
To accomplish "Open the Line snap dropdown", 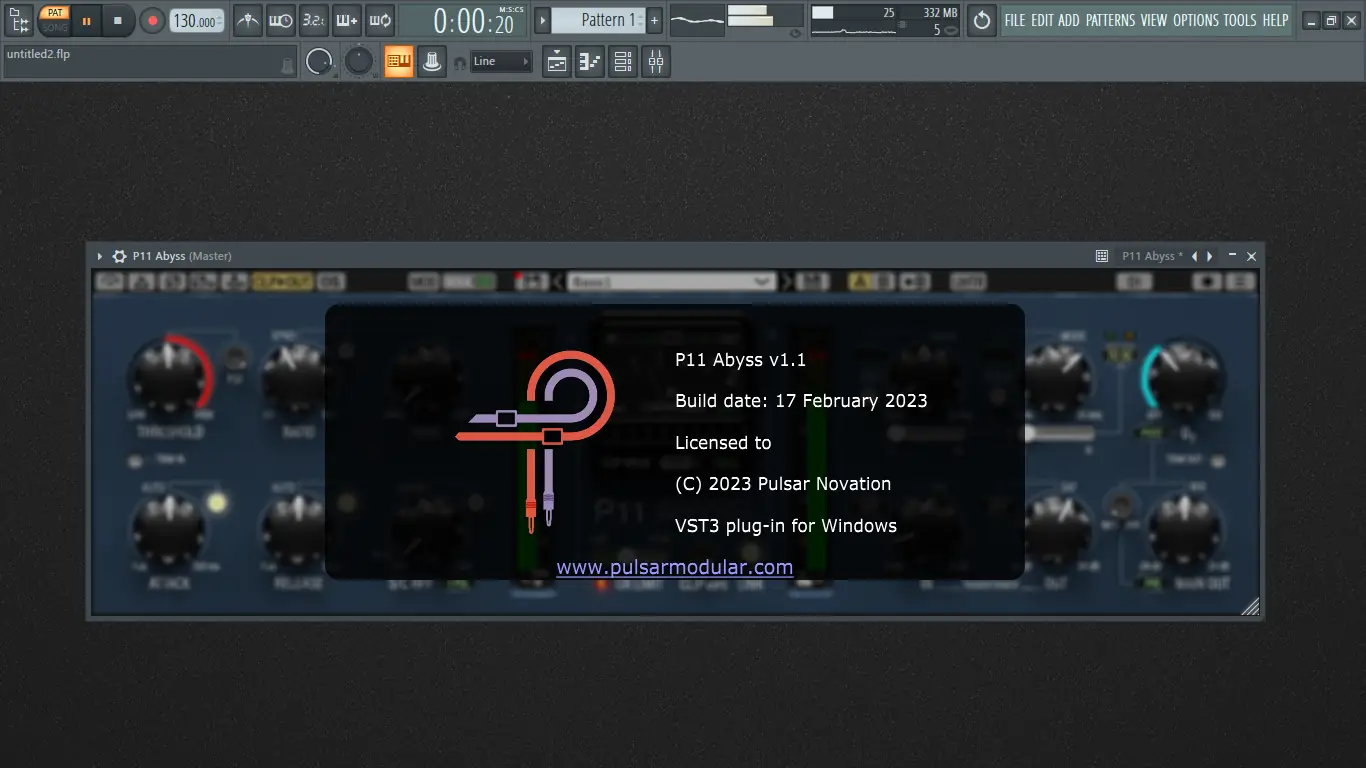I will coord(501,62).
